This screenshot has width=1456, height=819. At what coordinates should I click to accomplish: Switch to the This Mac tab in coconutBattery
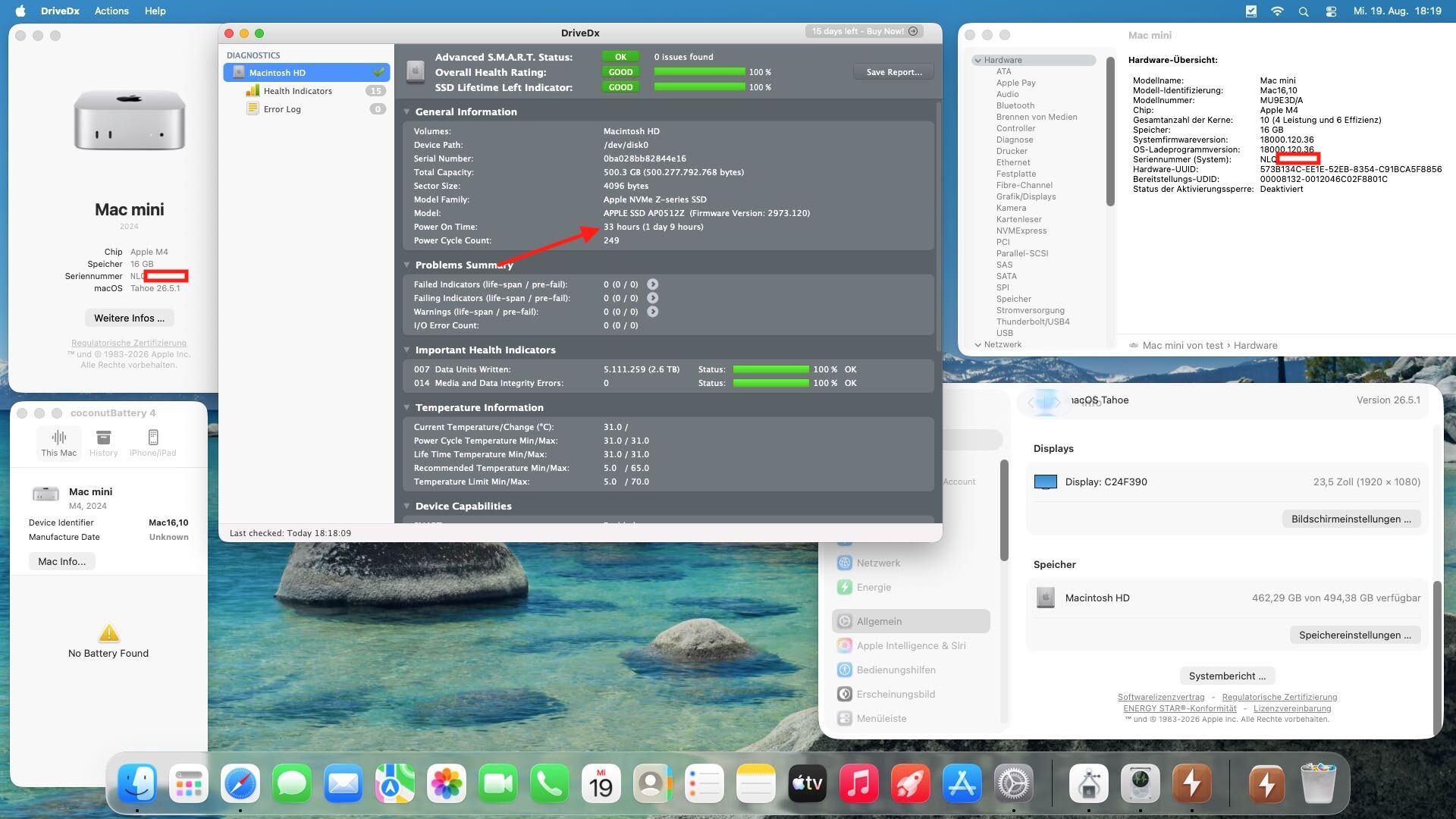click(59, 444)
